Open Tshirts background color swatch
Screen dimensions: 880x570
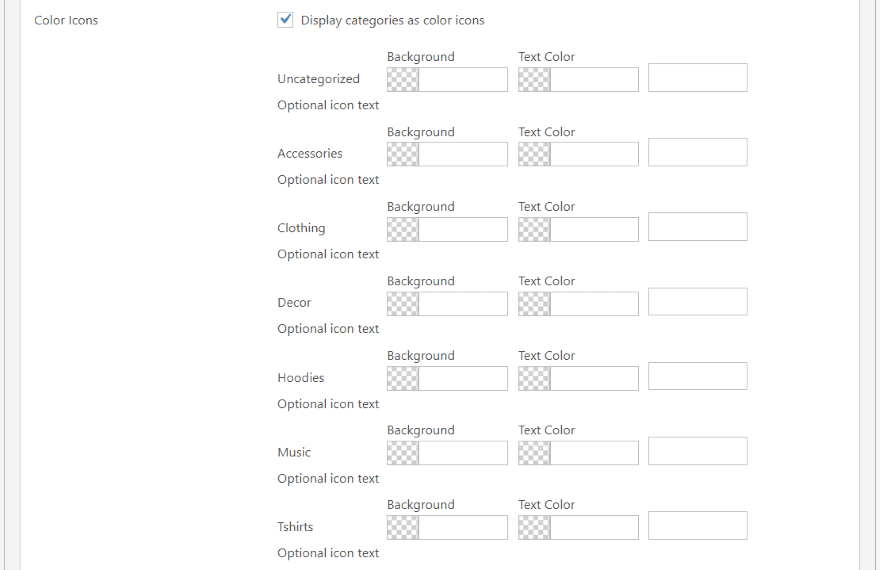coord(403,528)
